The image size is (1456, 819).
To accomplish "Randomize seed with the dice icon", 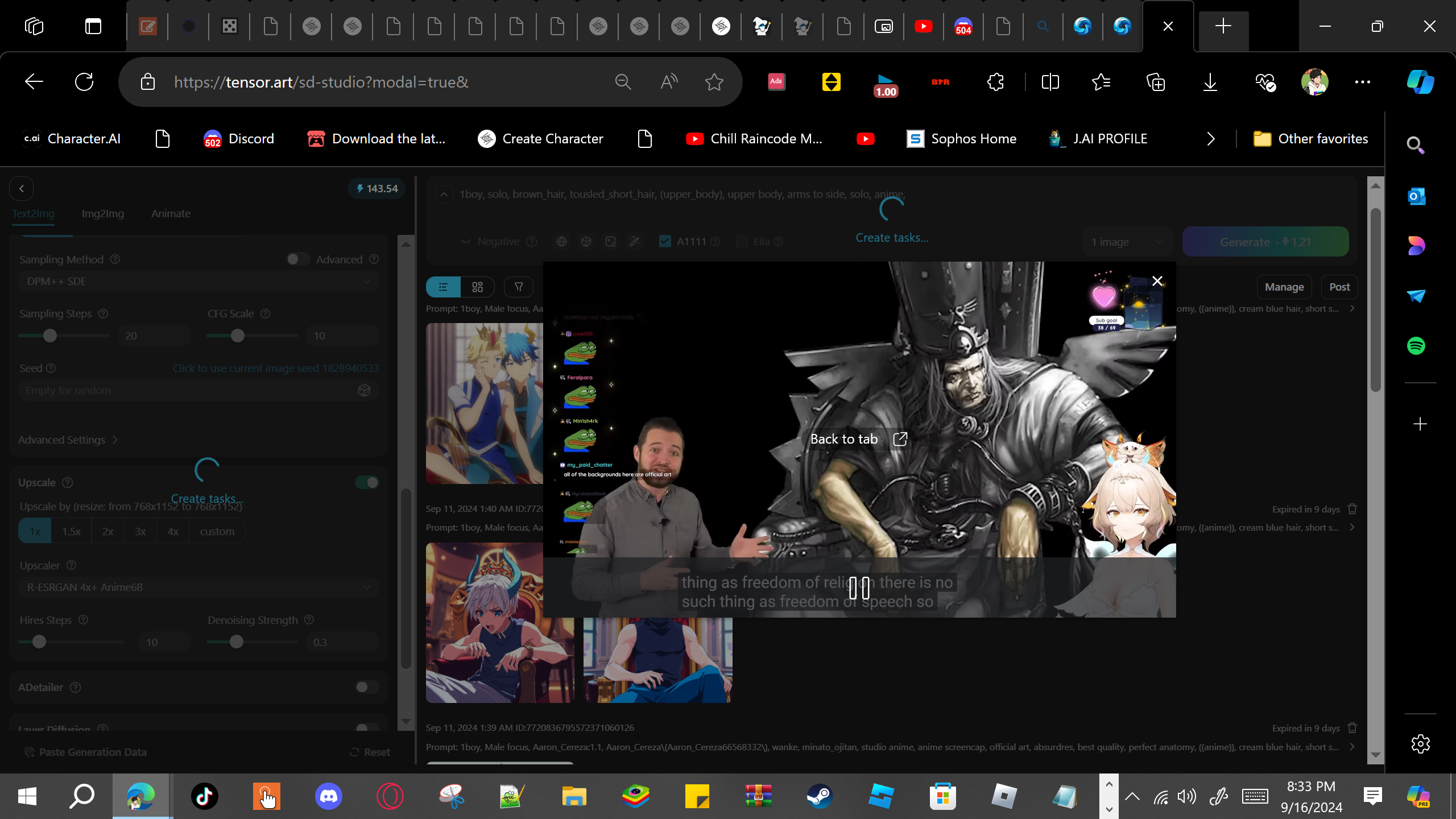I will coord(364,391).
